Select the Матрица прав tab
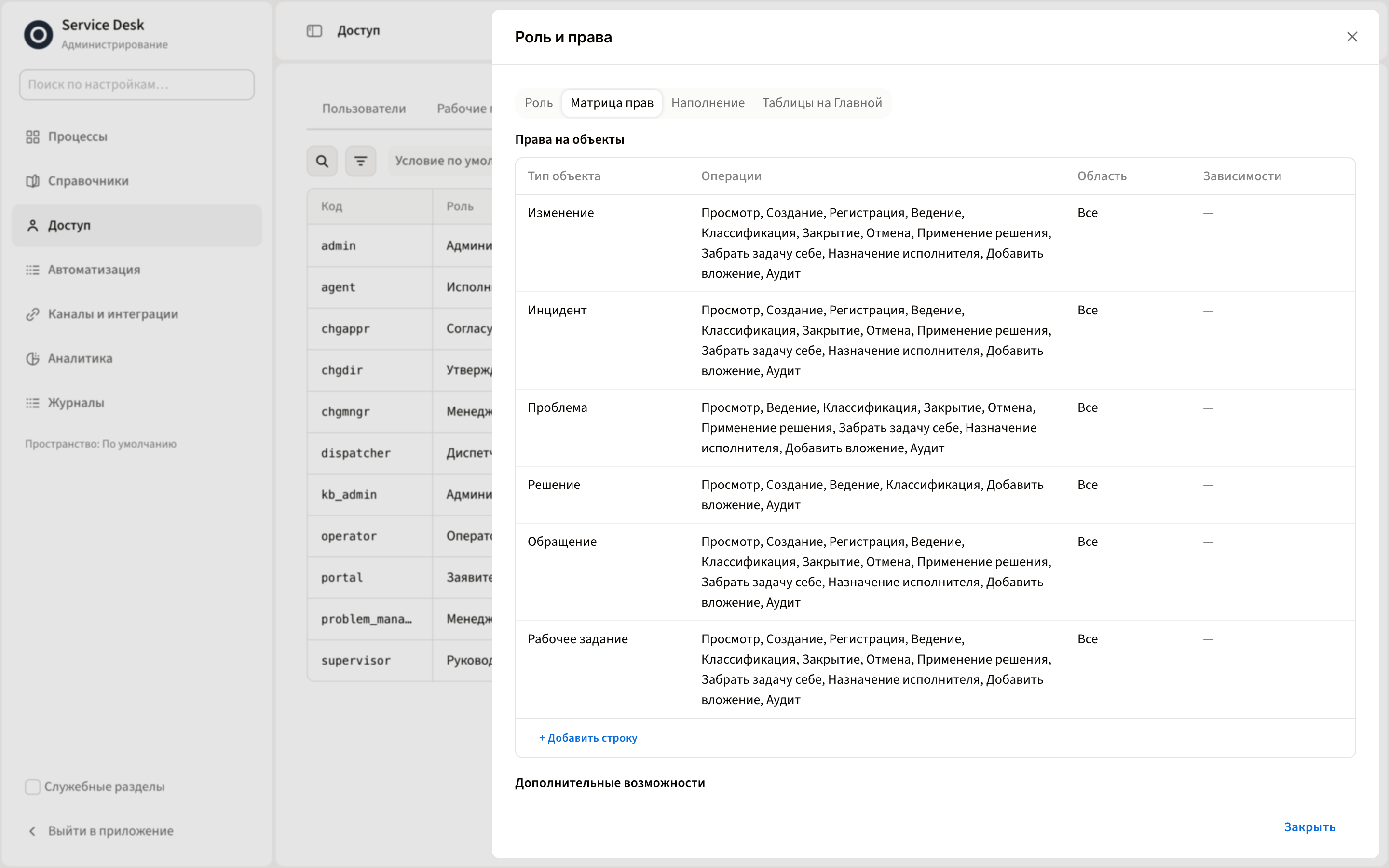Viewport: 1389px width, 868px height. click(x=612, y=103)
